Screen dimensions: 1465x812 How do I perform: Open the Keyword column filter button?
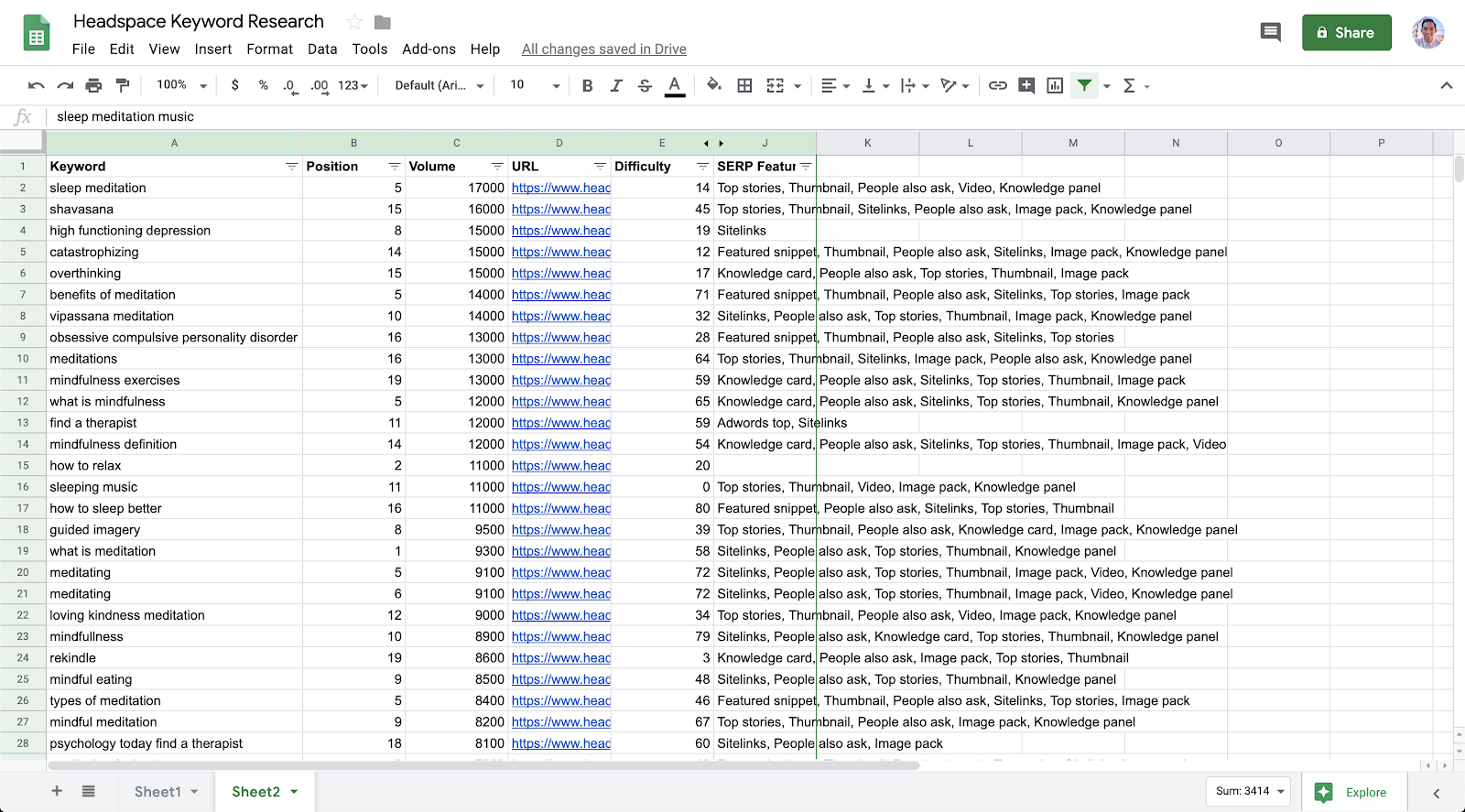click(291, 166)
